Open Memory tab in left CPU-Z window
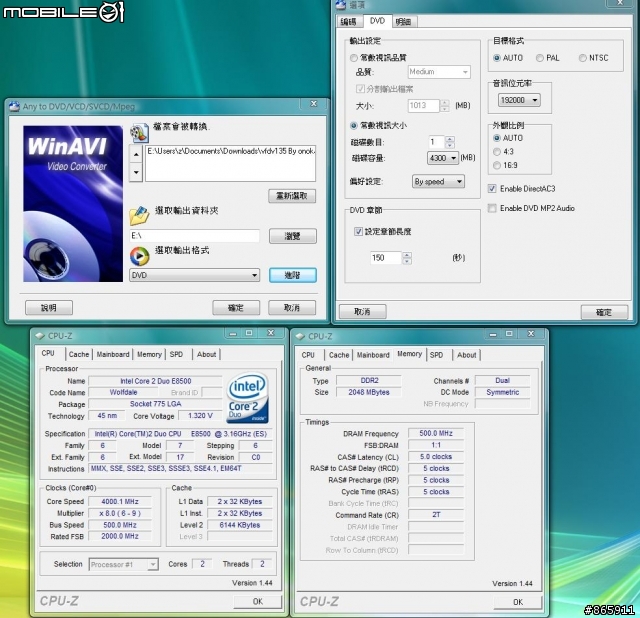The image size is (640, 618). [149, 354]
